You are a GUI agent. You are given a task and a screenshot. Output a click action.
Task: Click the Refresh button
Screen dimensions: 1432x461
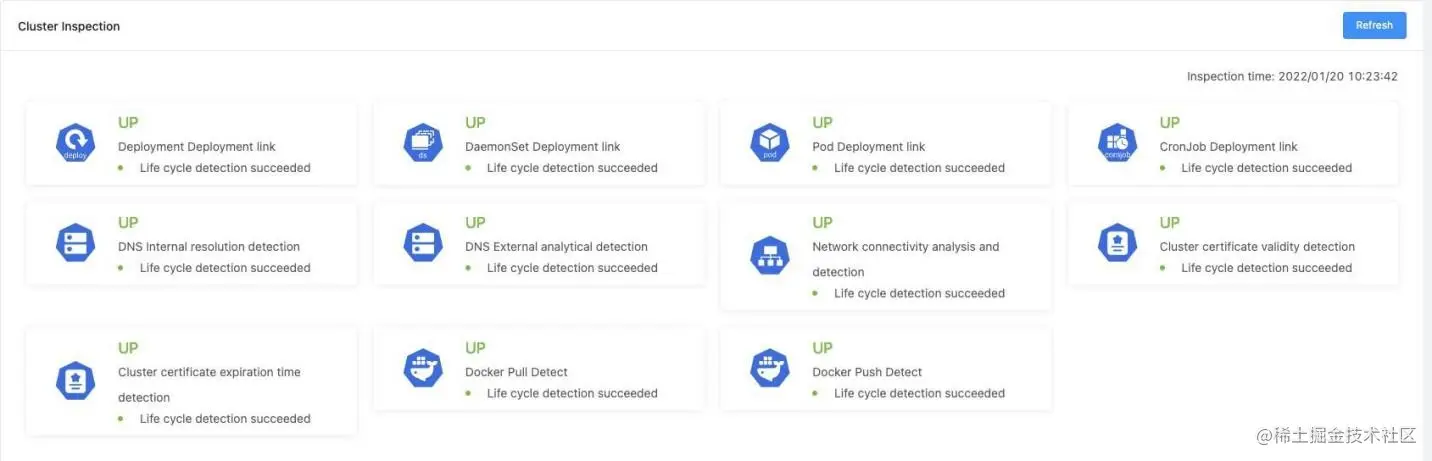point(1374,25)
